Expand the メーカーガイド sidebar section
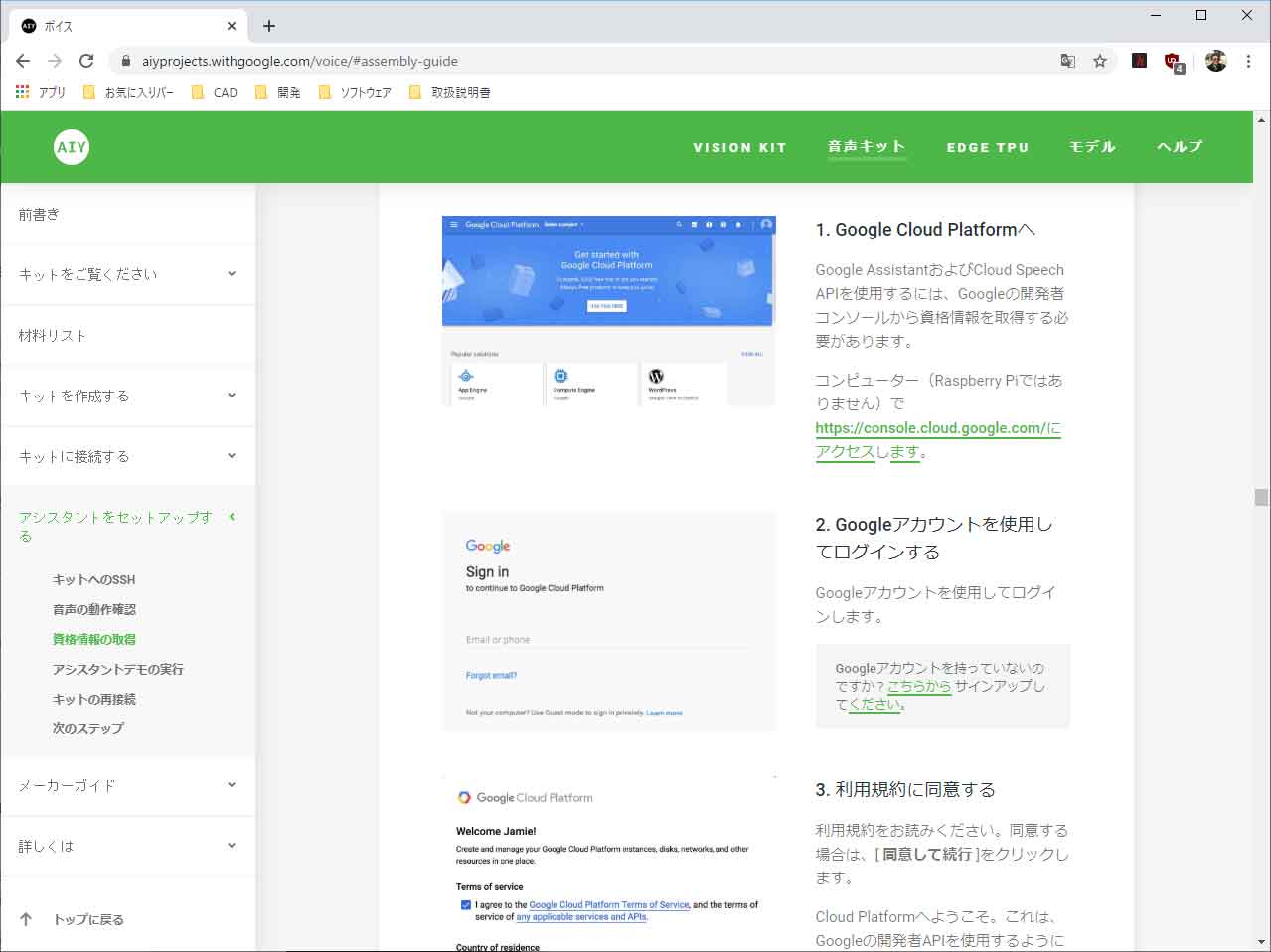 point(128,785)
